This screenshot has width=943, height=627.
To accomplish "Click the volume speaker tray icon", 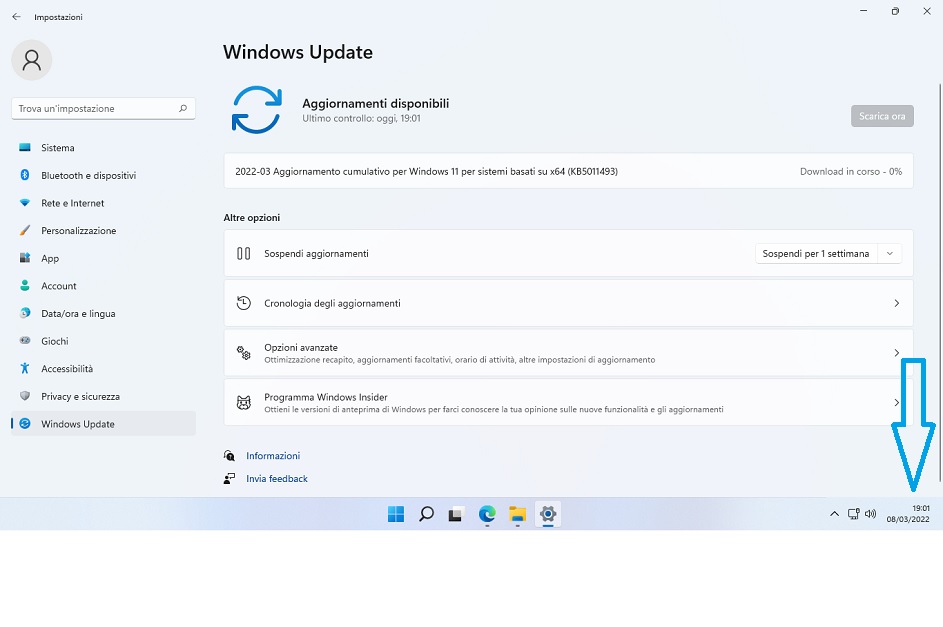I will click(x=870, y=513).
